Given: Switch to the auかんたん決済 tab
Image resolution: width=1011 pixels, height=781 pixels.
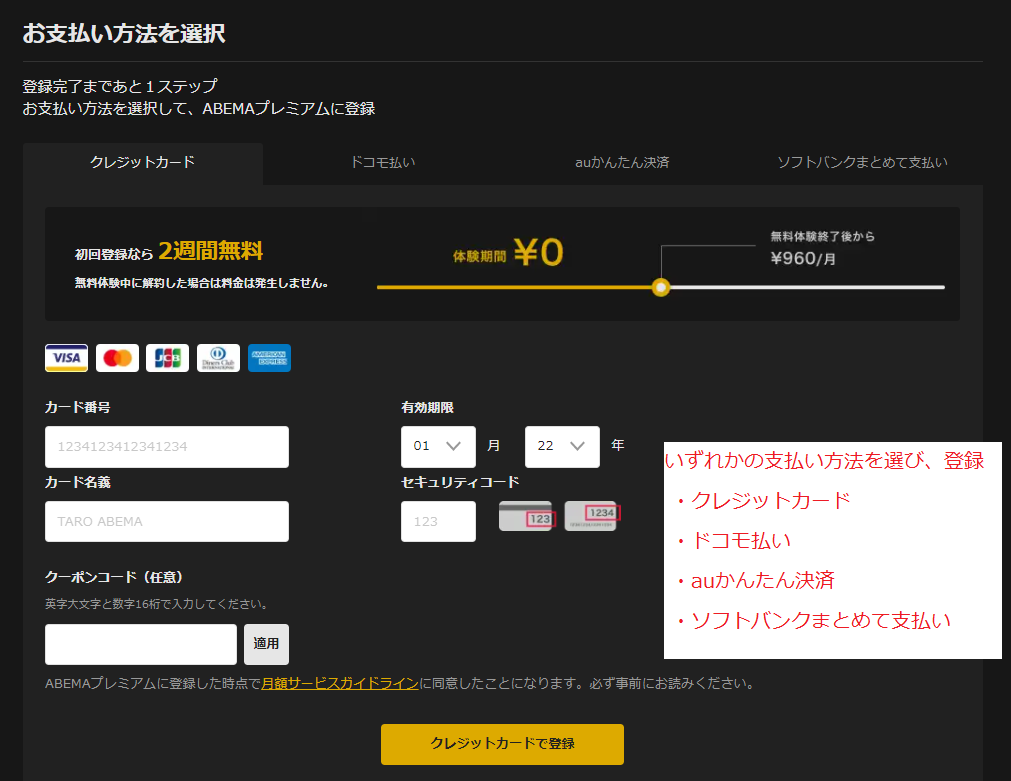Looking at the screenshot, I should click(x=622, y=163).
